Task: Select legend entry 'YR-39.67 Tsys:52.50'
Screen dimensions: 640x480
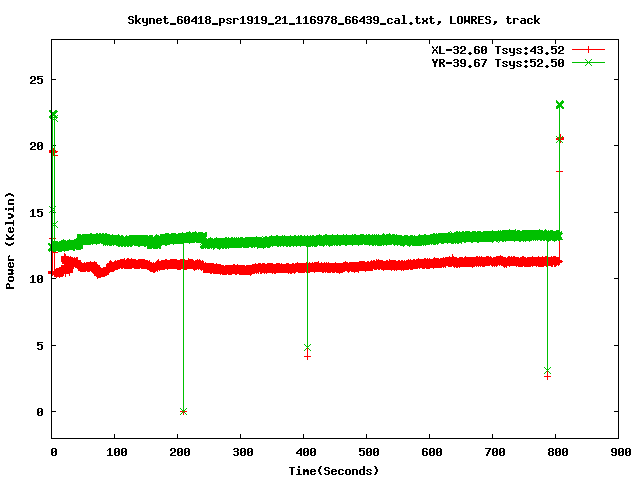Action: point(498,63)
